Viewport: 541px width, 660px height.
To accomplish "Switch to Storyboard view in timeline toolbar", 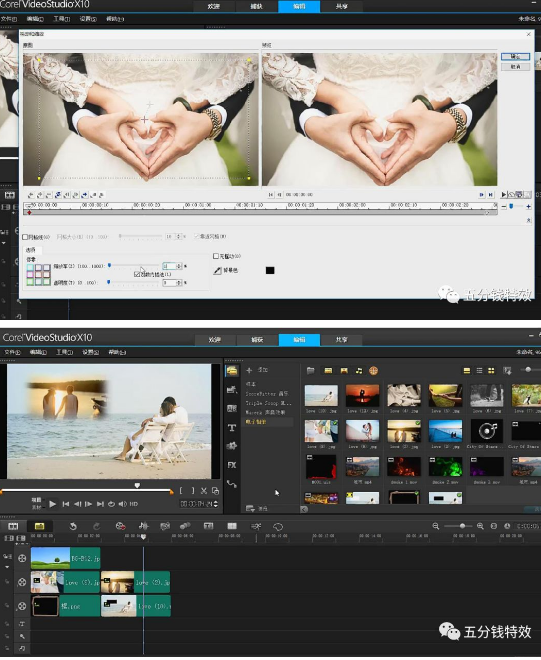I will [x=13, y=526].
